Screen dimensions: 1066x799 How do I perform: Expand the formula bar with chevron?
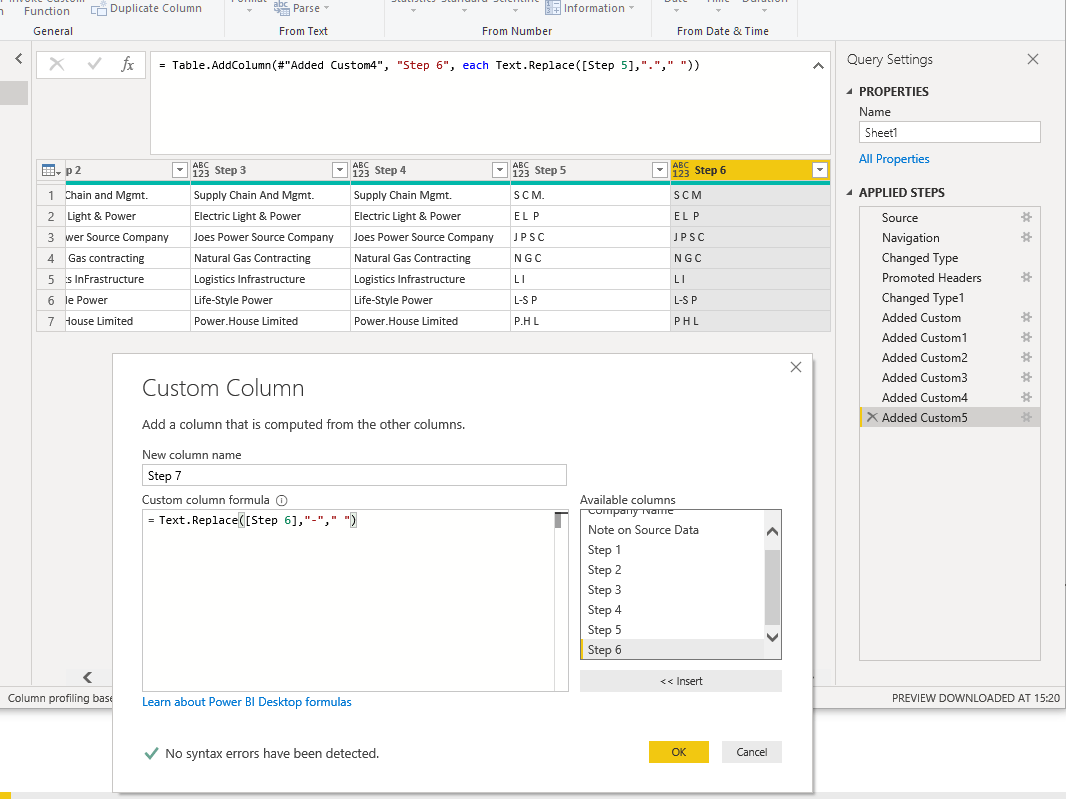pos(818,66)
